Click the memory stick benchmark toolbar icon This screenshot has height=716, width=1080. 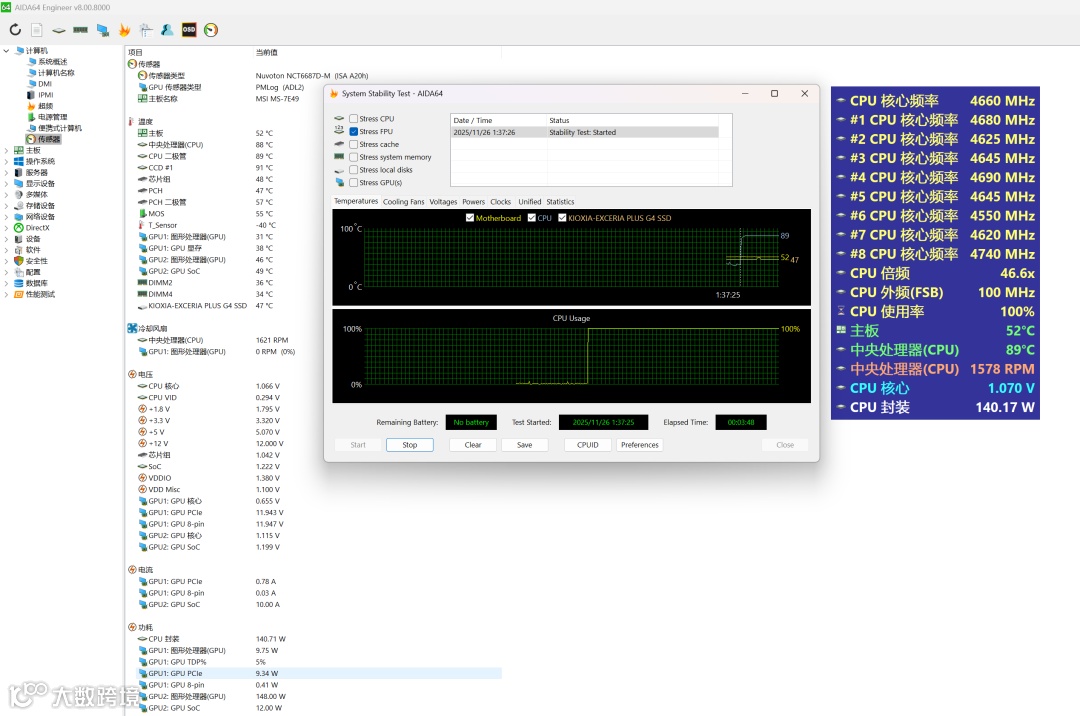[80, 30]
